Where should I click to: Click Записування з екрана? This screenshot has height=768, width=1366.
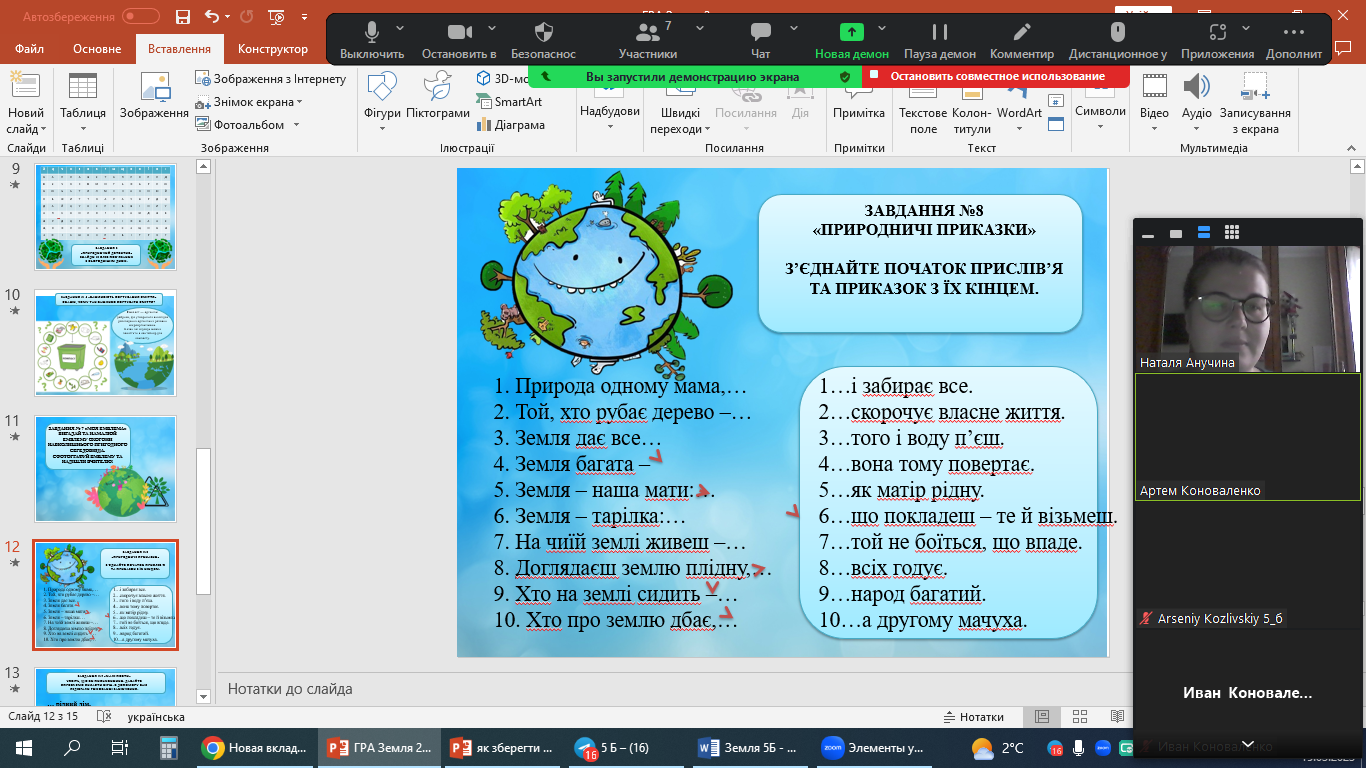click(1254, 105)
